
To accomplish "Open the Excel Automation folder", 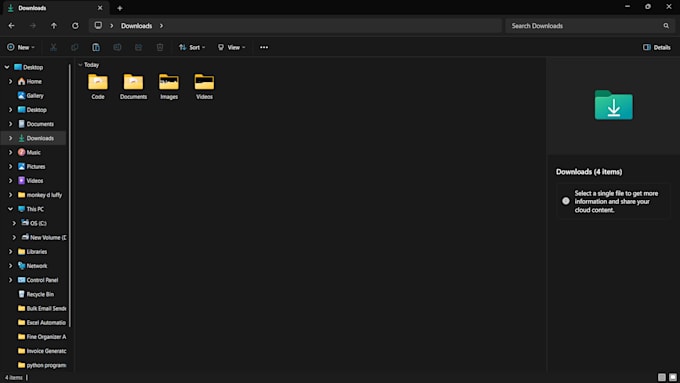I will click(42, 323).
